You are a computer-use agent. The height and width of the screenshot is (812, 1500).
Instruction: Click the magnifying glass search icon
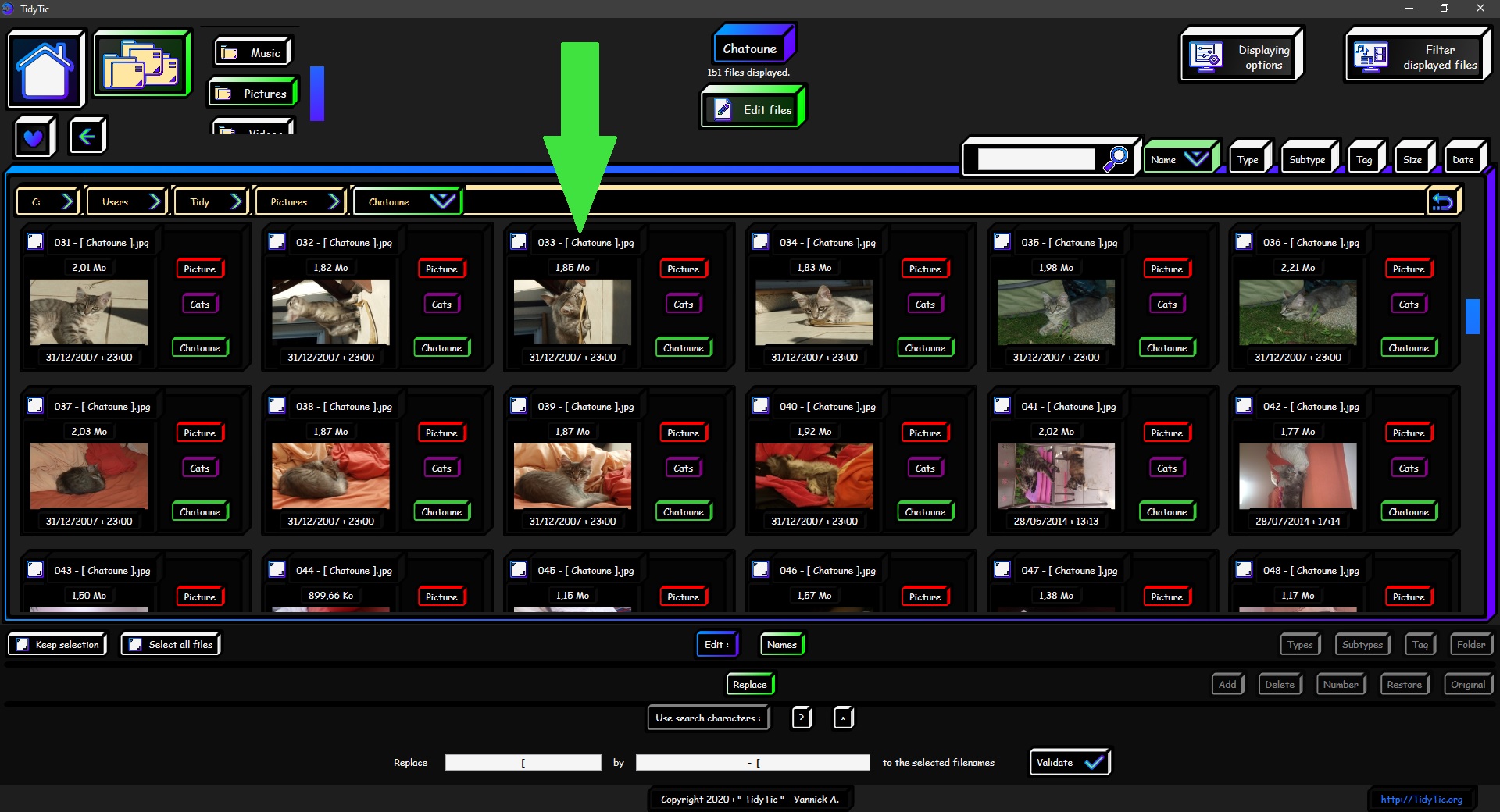(1116, 158)
